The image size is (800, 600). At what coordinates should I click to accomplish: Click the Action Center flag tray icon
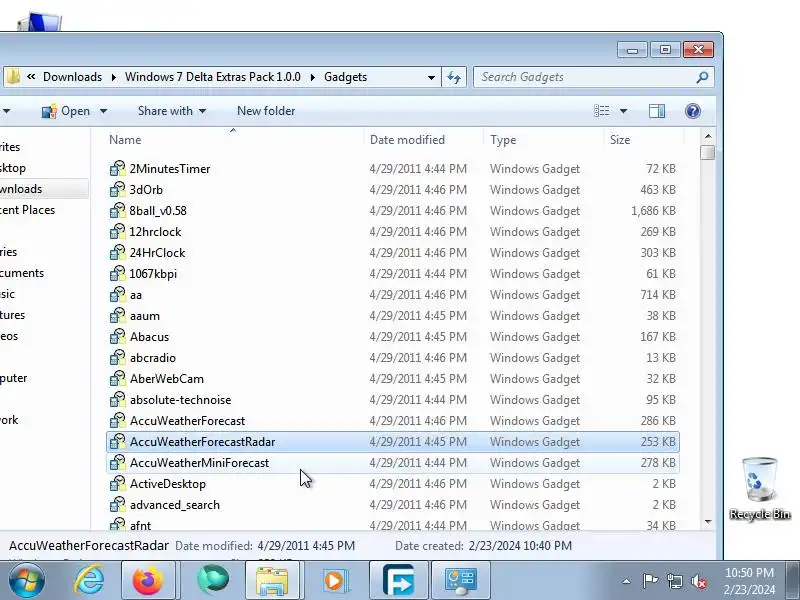click(x=650, y=581)
